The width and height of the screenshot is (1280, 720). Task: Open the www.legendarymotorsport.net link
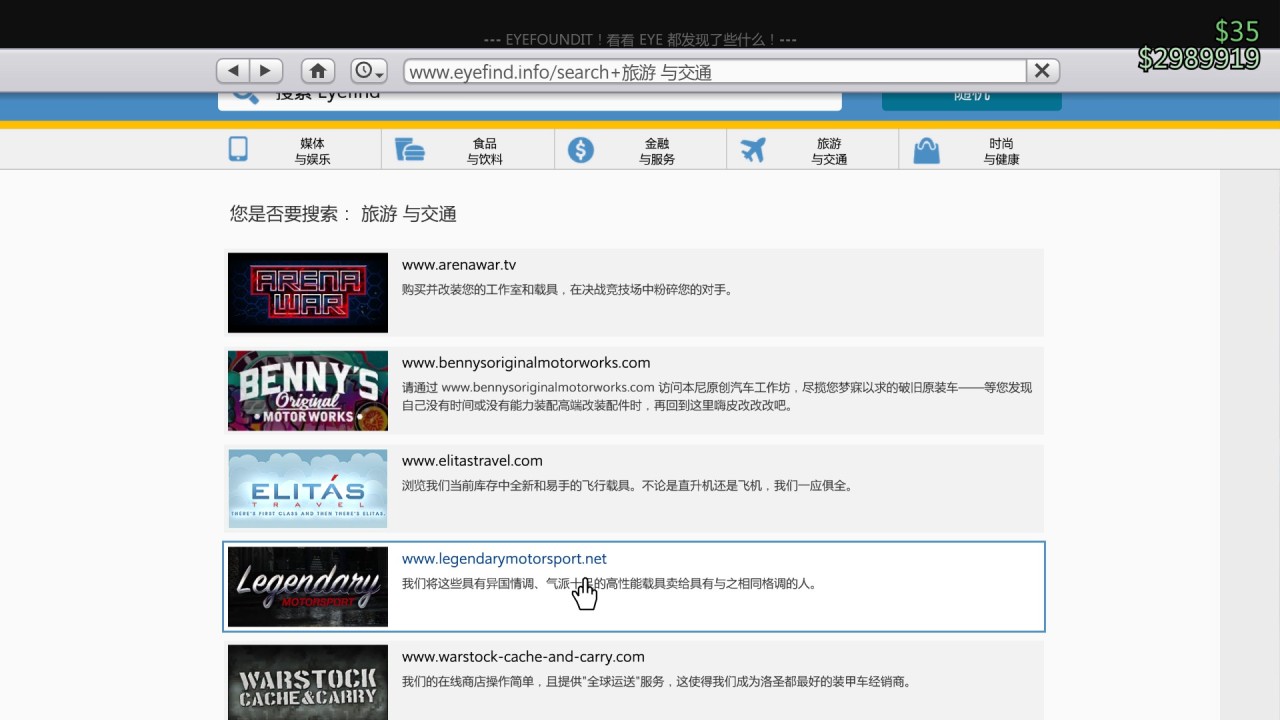504,559
